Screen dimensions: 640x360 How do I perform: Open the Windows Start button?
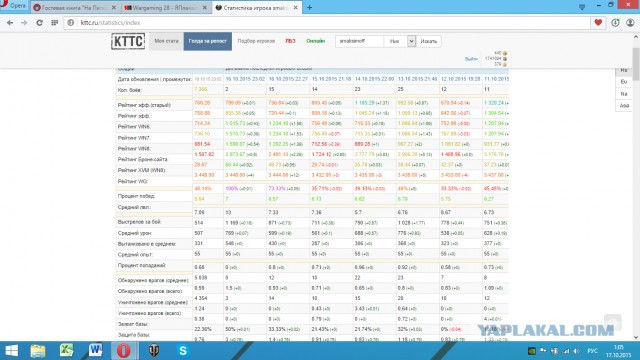11,351
